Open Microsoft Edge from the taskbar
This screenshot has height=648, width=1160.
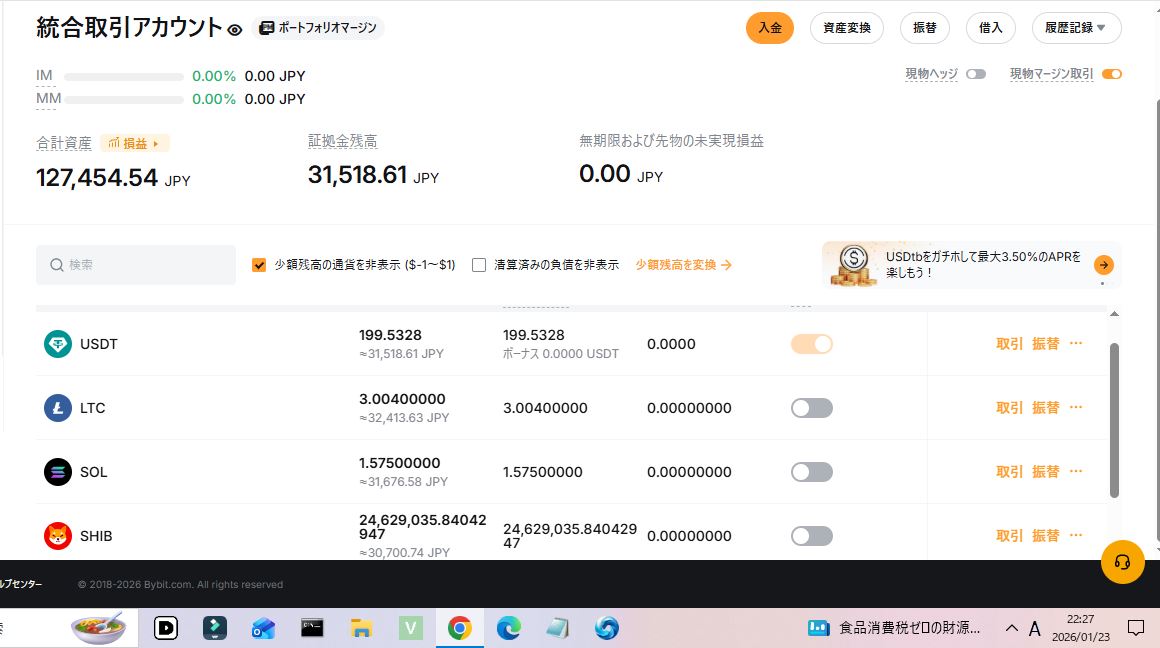click(509, 628)
